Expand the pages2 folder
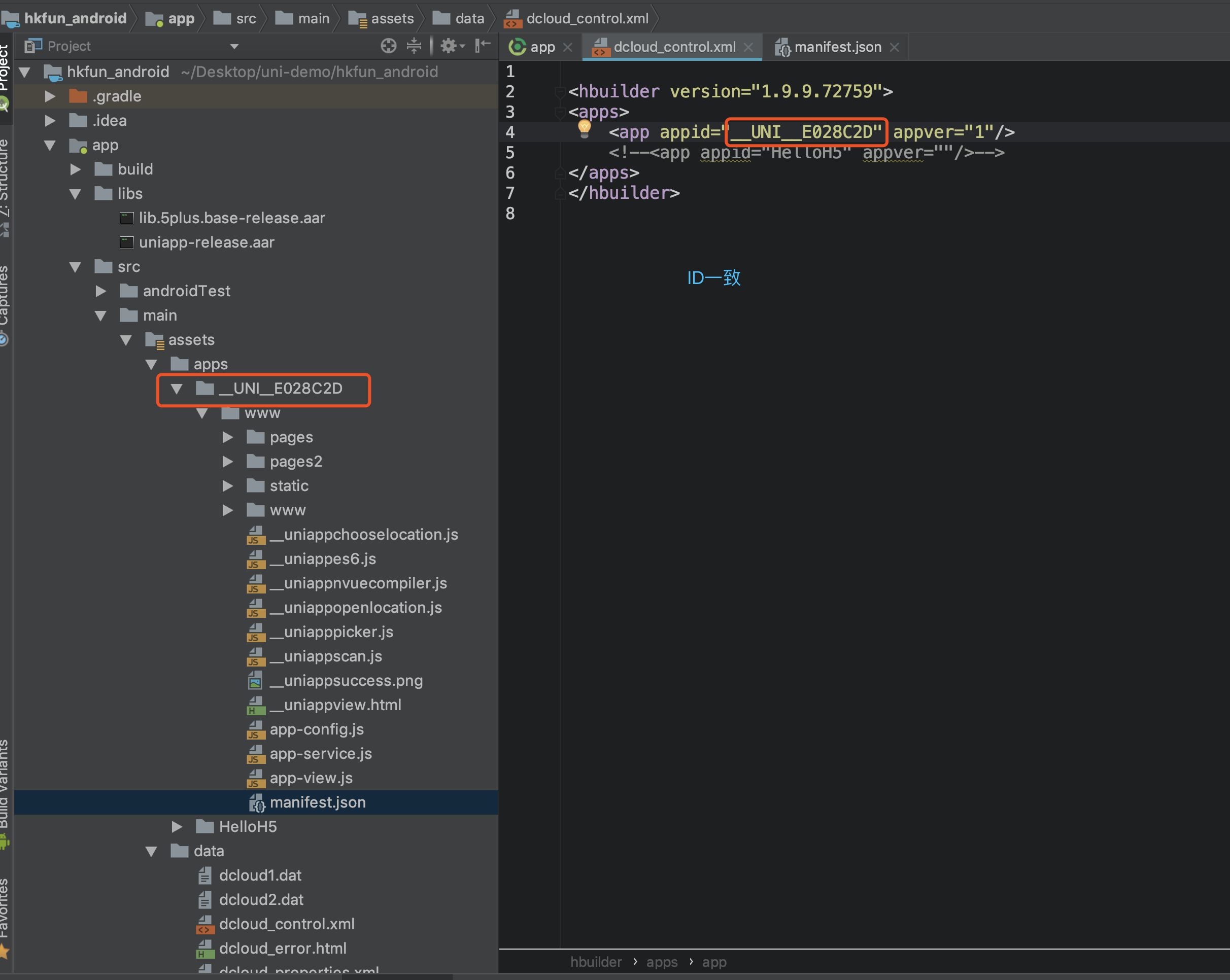This screenshot has height=980, width=1230. [227, 462]
